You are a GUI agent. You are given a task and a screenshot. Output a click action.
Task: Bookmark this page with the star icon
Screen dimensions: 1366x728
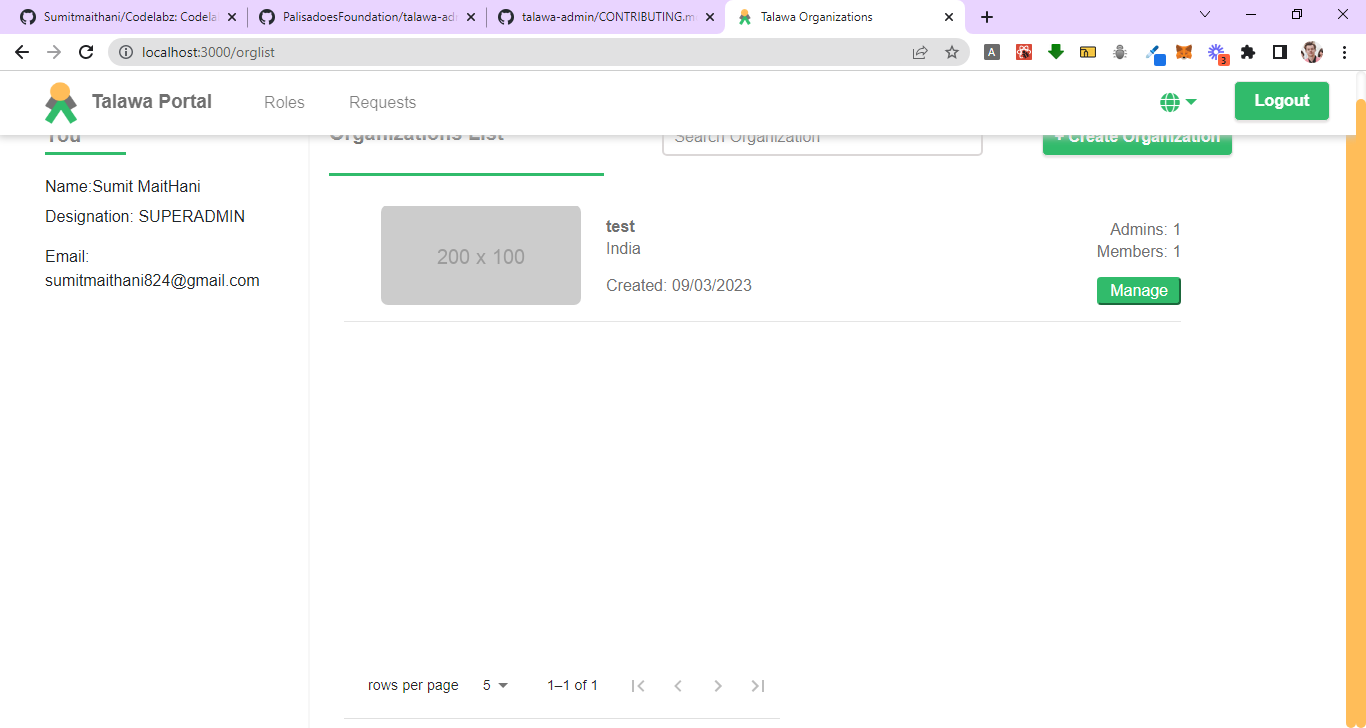(x=951, y=51)
